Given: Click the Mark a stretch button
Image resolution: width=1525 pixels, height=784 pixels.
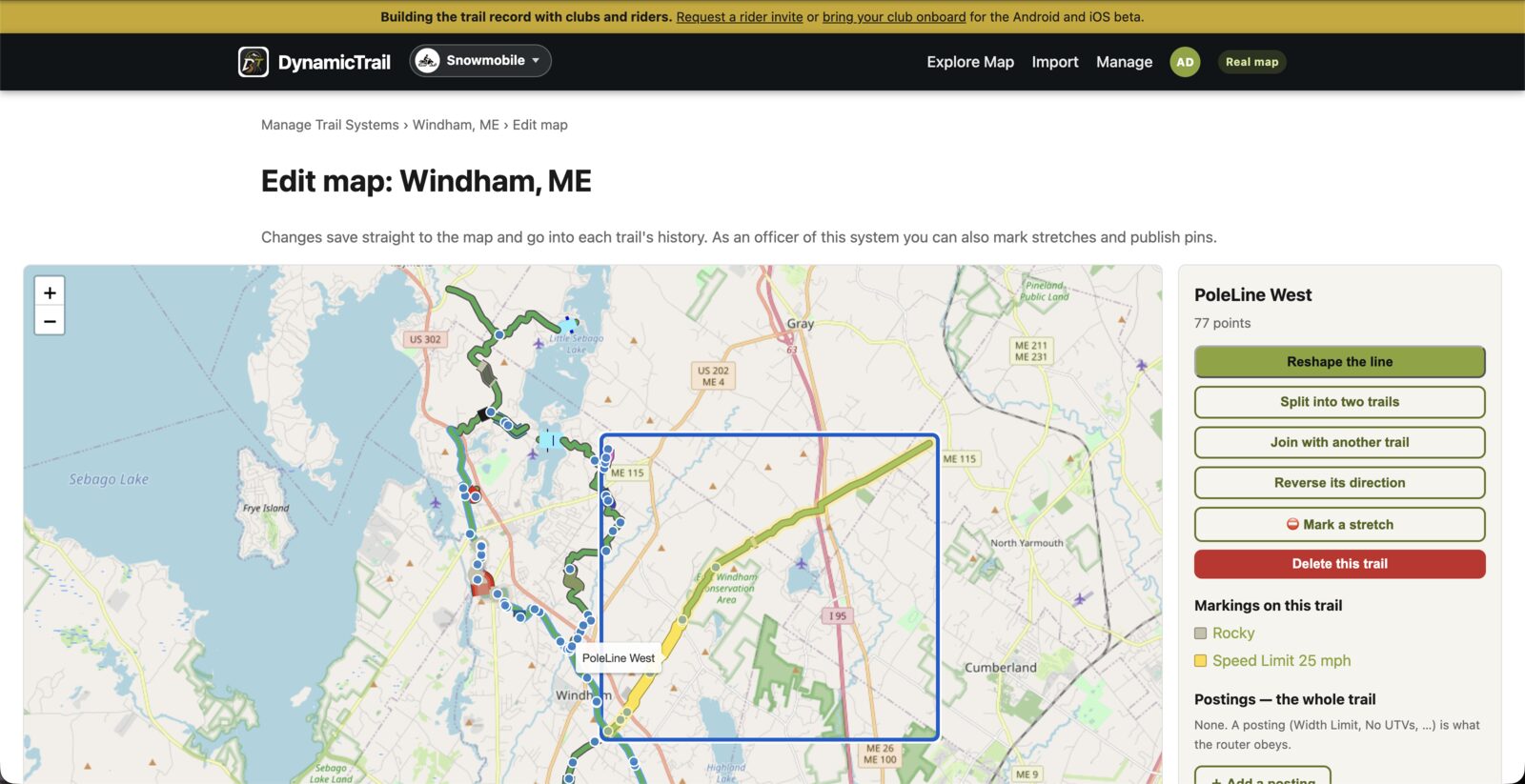Looking at the screenshot, I should tap(1339, 525).
